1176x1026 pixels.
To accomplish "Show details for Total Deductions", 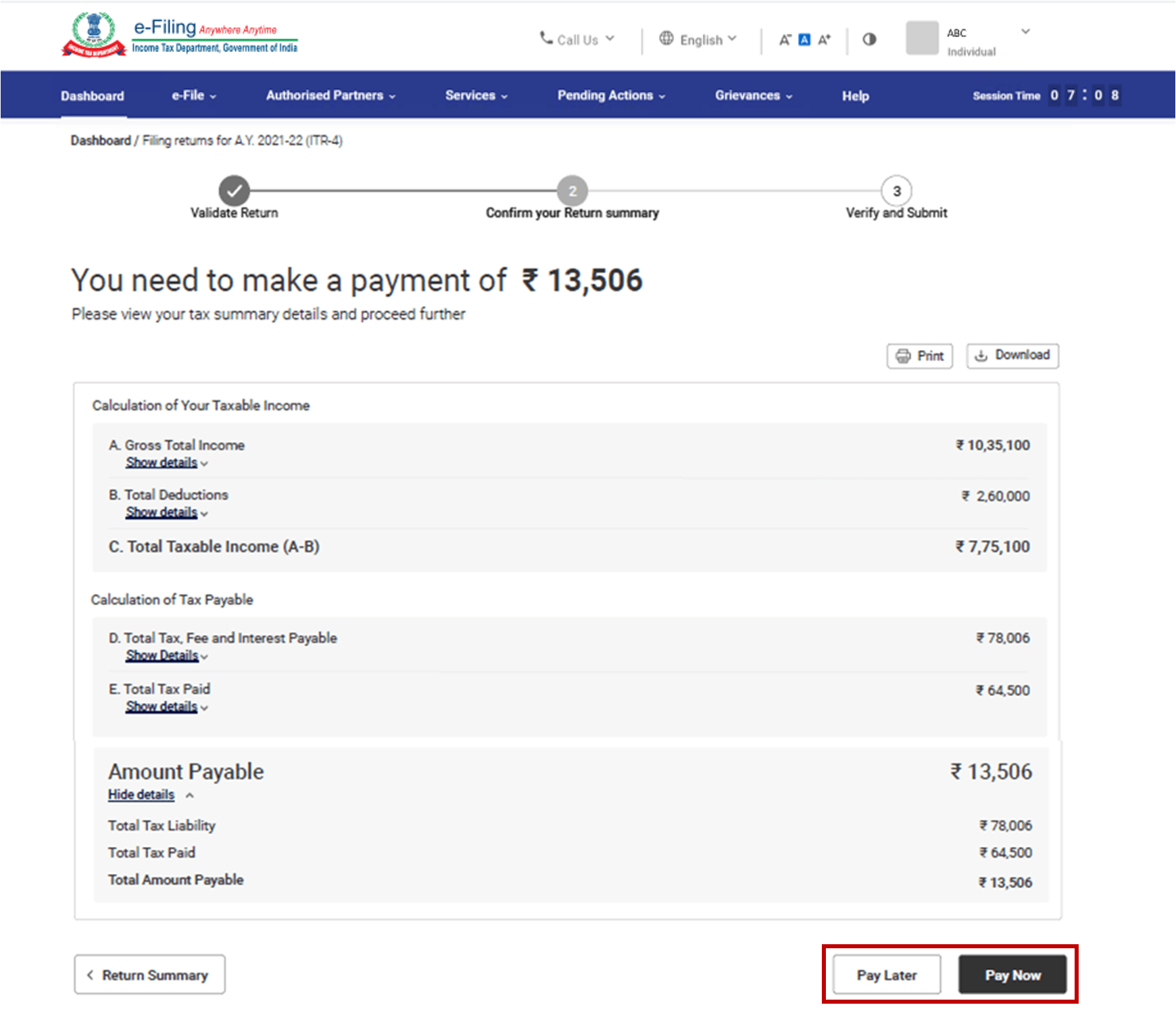I will click(x=166, y=513).
